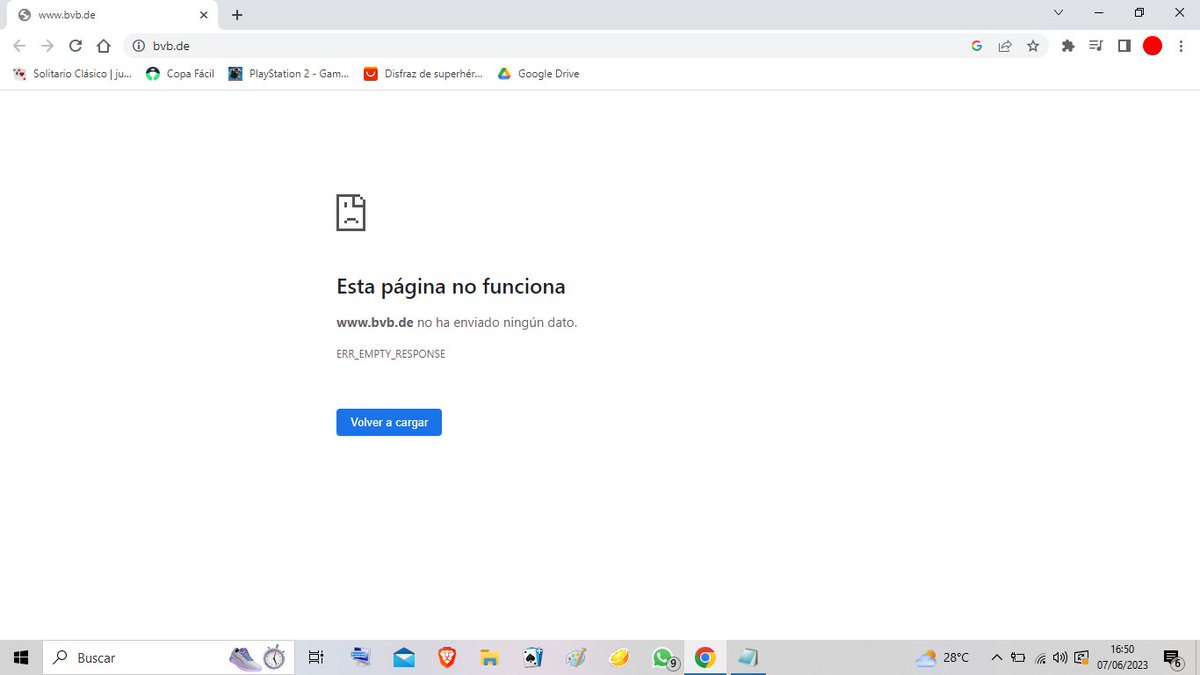
Task: Click the Buscar taskbar search box
Action: pos(166,657)
